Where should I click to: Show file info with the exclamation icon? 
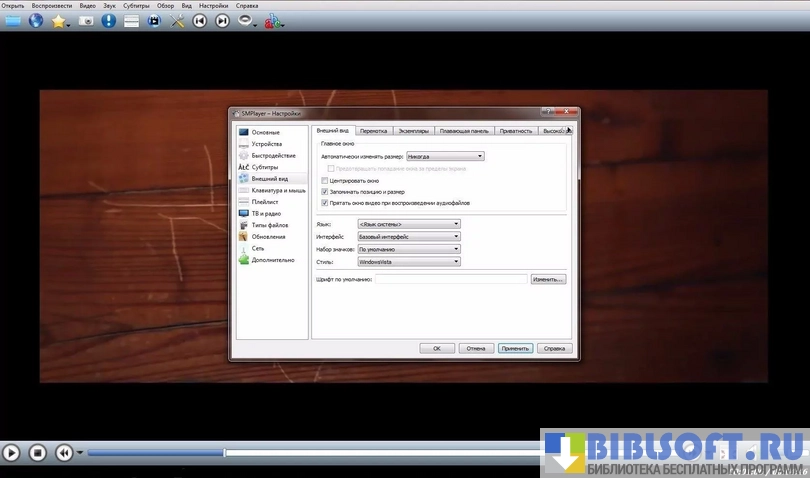(109, 21)
